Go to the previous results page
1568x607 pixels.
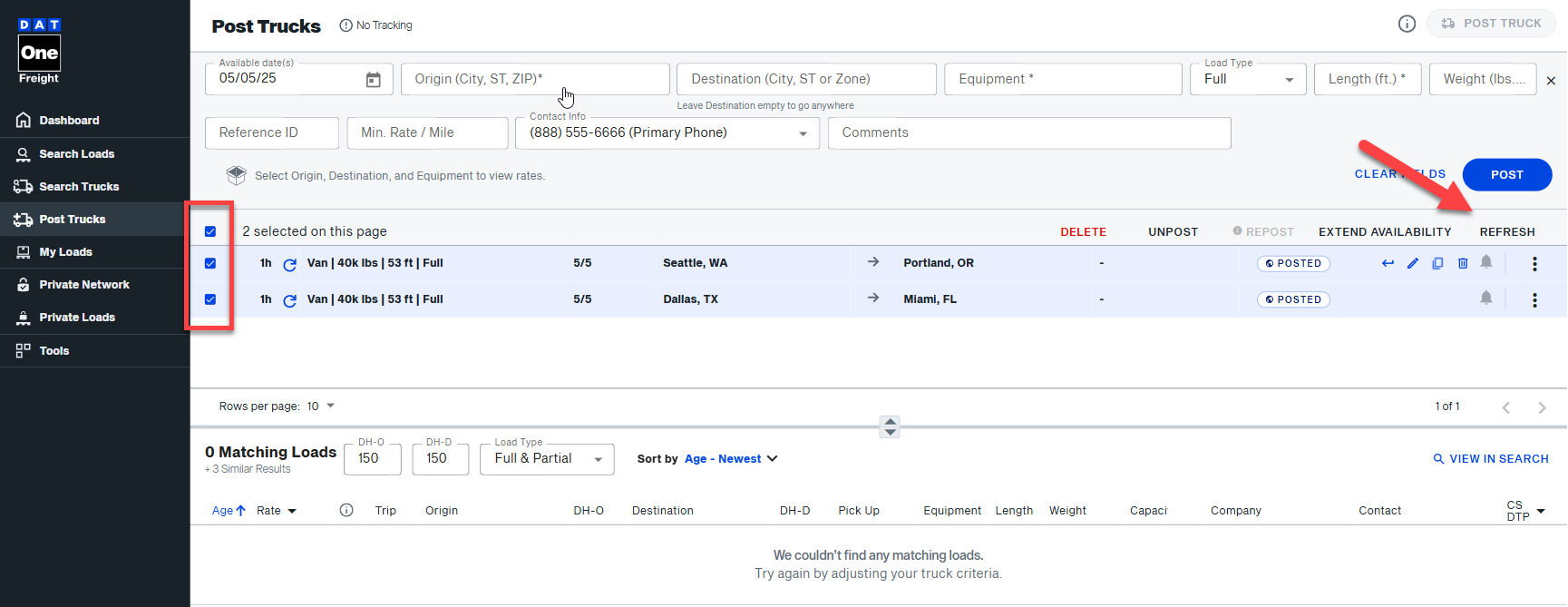tap(1506, 407)
